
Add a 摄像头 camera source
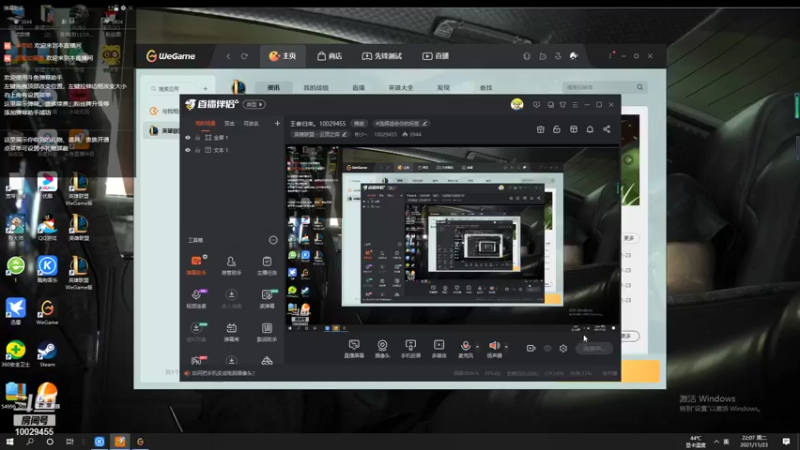[382, 348]
